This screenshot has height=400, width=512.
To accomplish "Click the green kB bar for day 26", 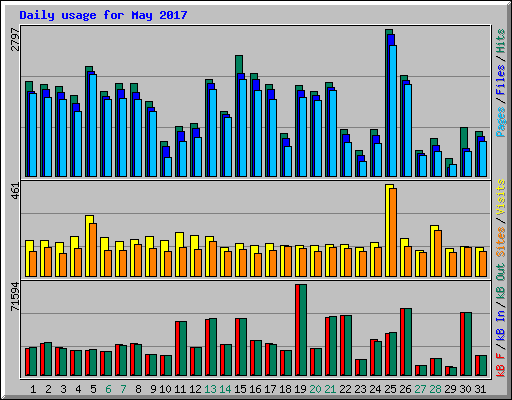I will point(408,342).
